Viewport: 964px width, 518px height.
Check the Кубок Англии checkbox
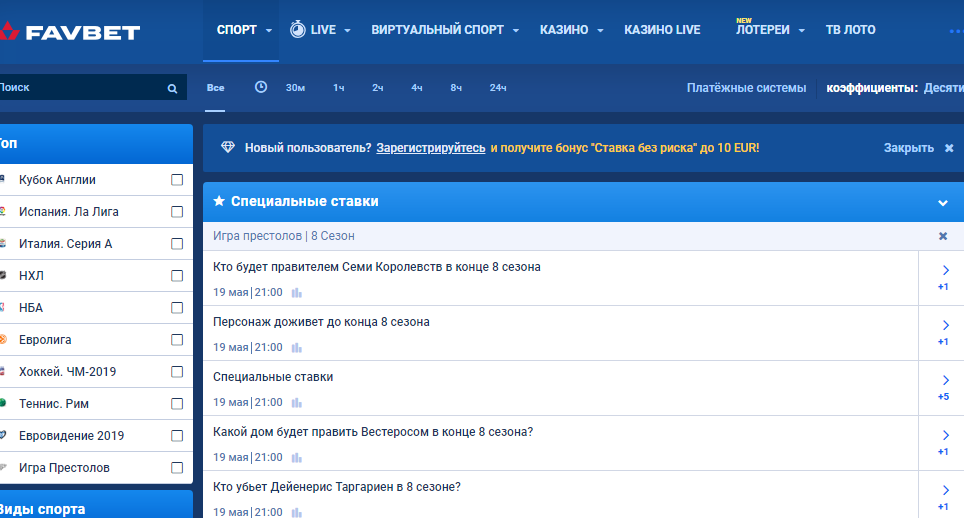click(177, 180)
